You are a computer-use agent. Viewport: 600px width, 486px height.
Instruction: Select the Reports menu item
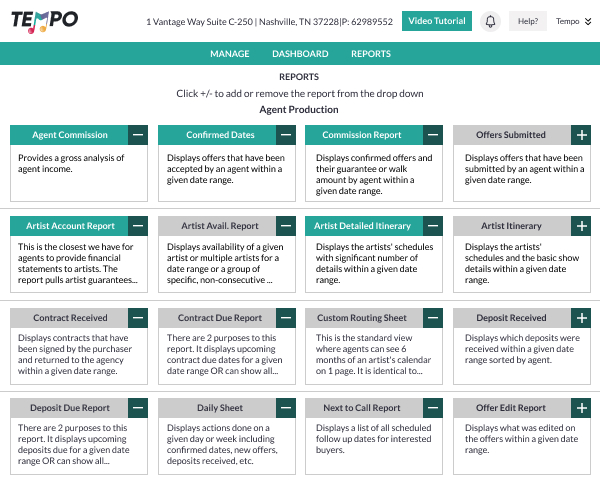(x=371, y=54)
